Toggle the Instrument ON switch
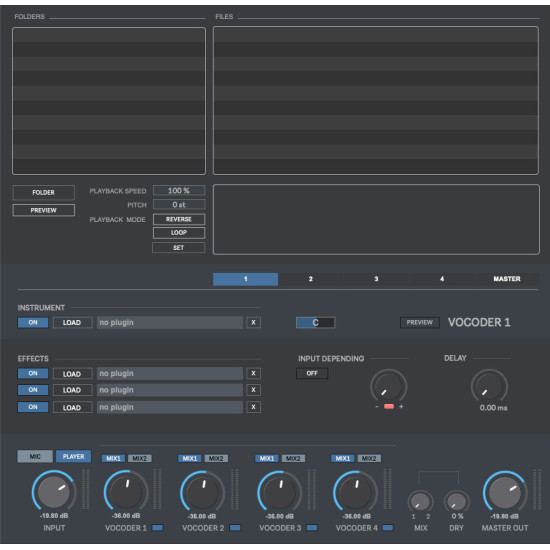550x550 pixels. pos(33,322)
